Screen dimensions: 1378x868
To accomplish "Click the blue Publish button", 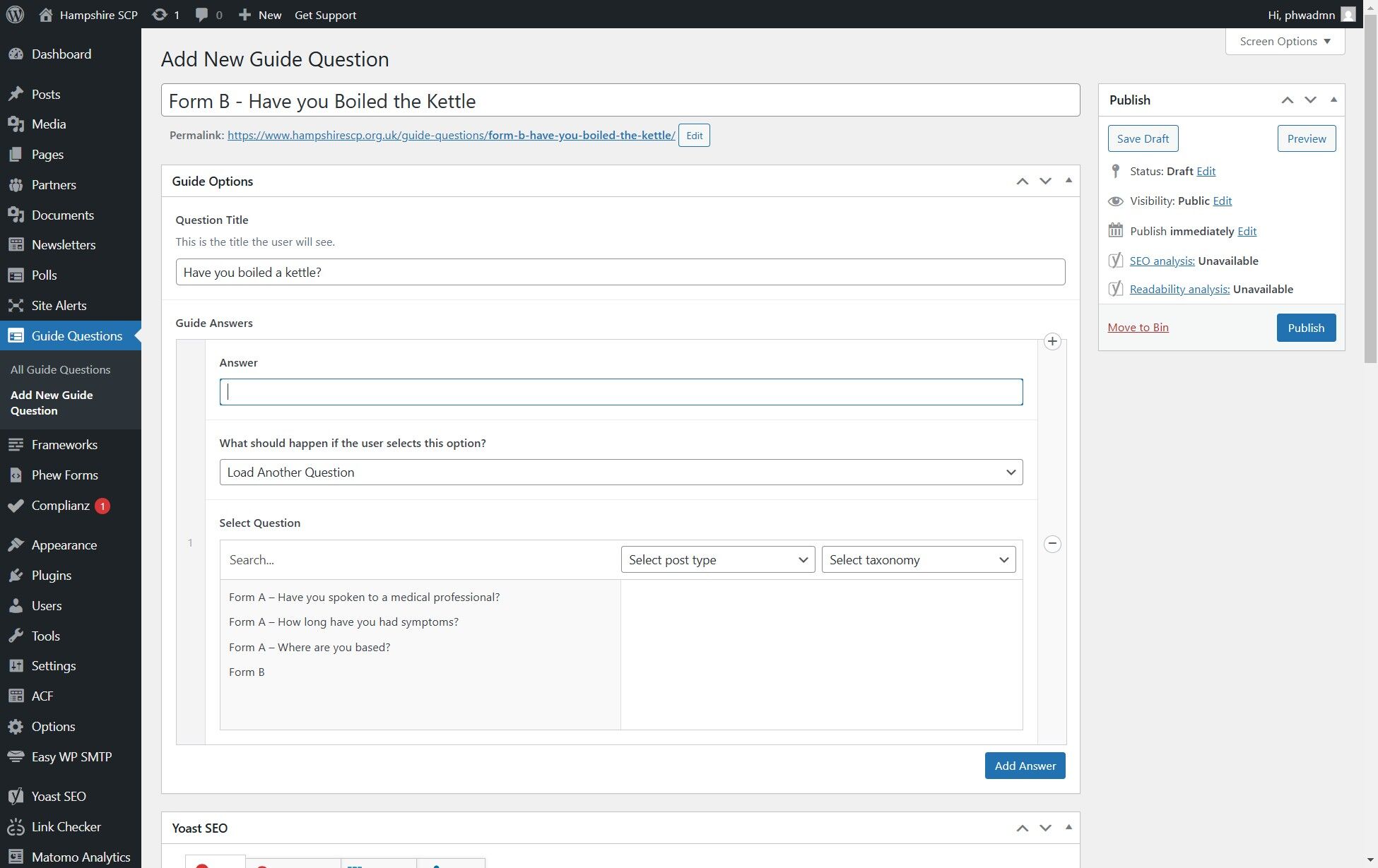I will pyautogui.click(x=1305, y=328).
